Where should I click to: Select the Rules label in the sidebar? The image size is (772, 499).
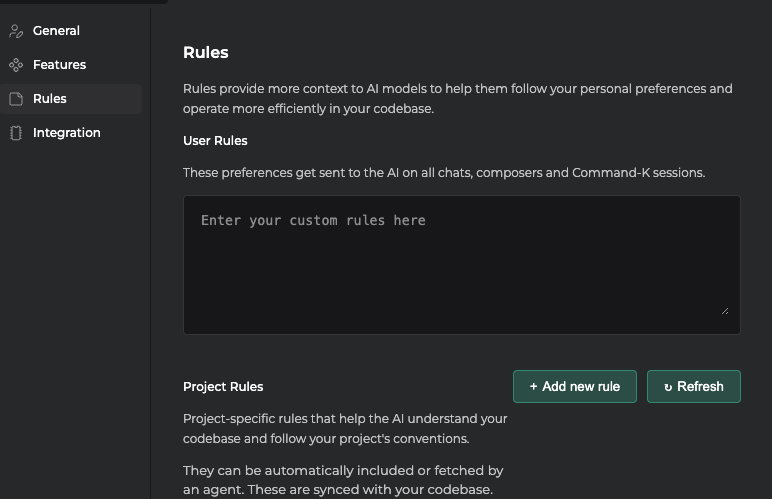click(x=50, y=99)
